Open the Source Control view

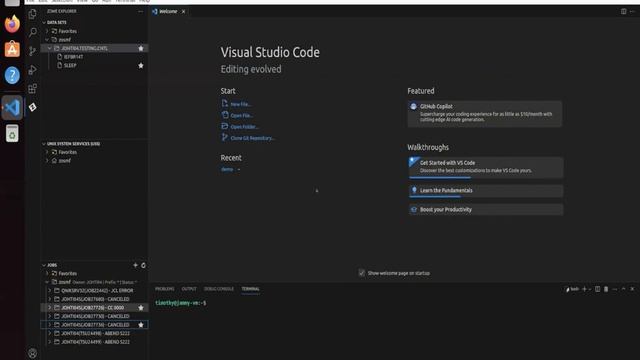tap(32, 51)
